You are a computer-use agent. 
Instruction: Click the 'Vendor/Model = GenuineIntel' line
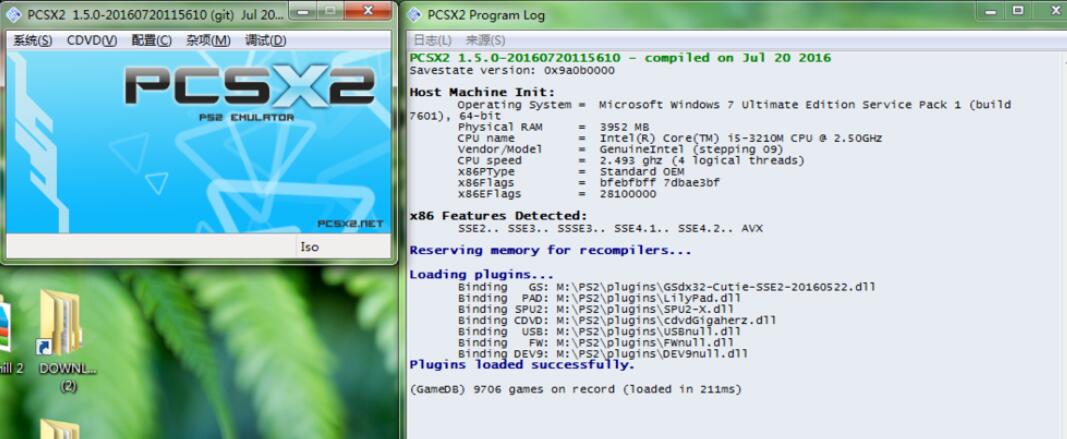620,149
